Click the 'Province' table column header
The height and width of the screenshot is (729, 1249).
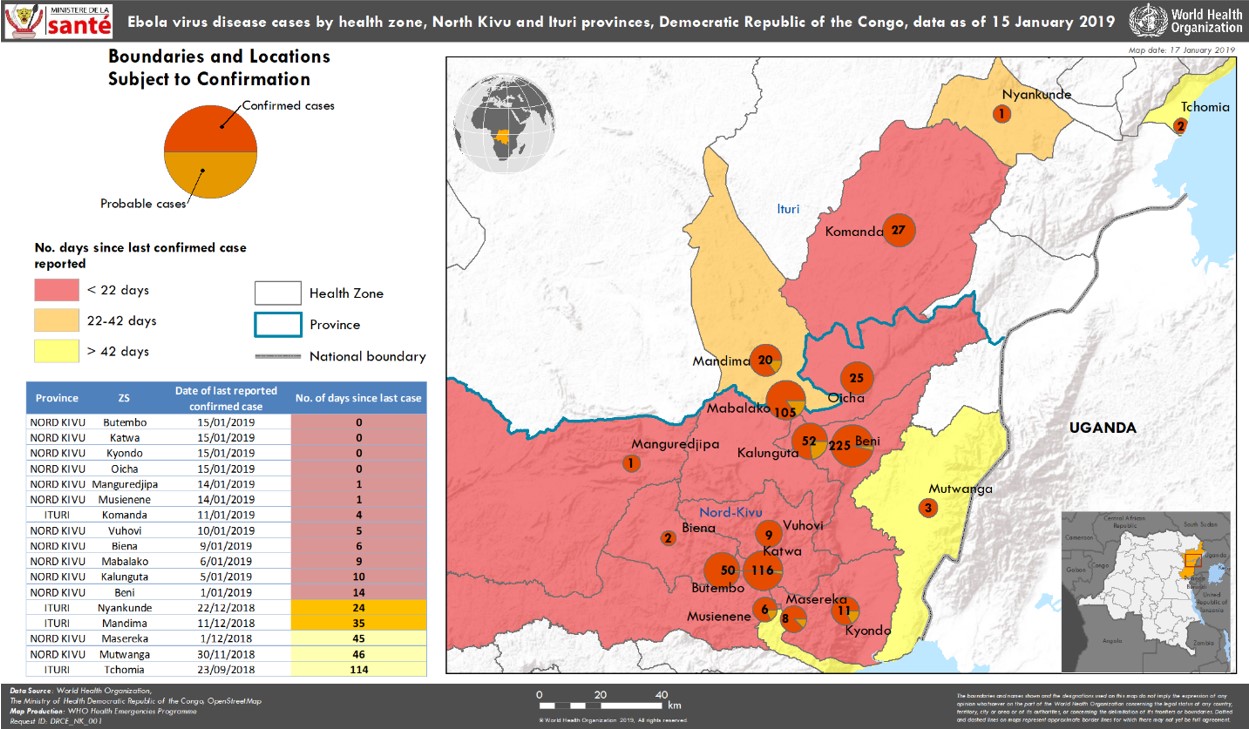(57, 397)
